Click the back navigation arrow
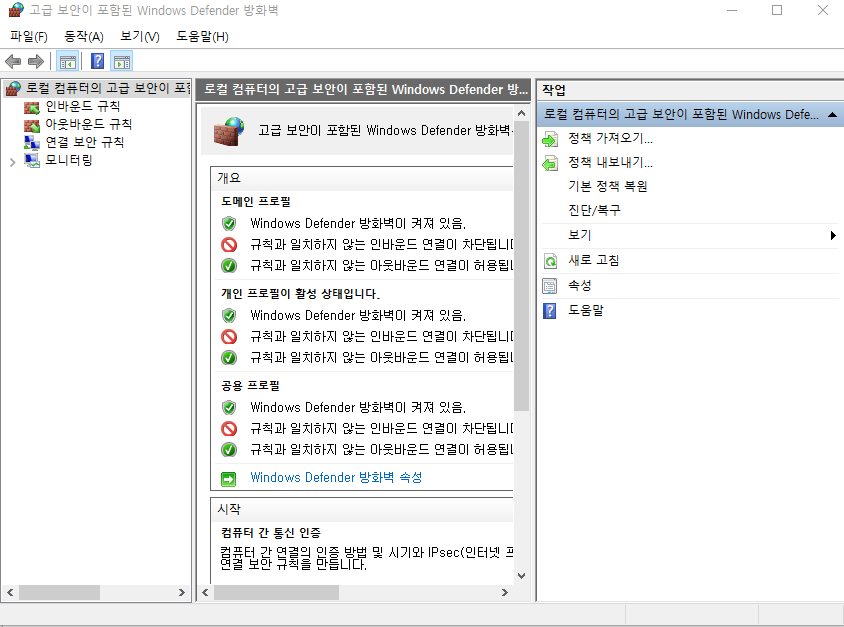Image resolution: width=844 pixels, height=627 pixels. click(x=13, y=60)
